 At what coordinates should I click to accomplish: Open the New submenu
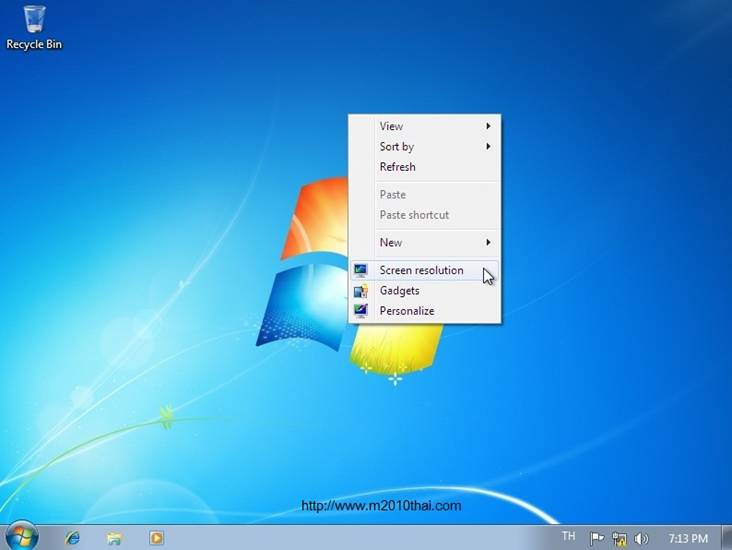pyautogui.click(x=424, y=242)
